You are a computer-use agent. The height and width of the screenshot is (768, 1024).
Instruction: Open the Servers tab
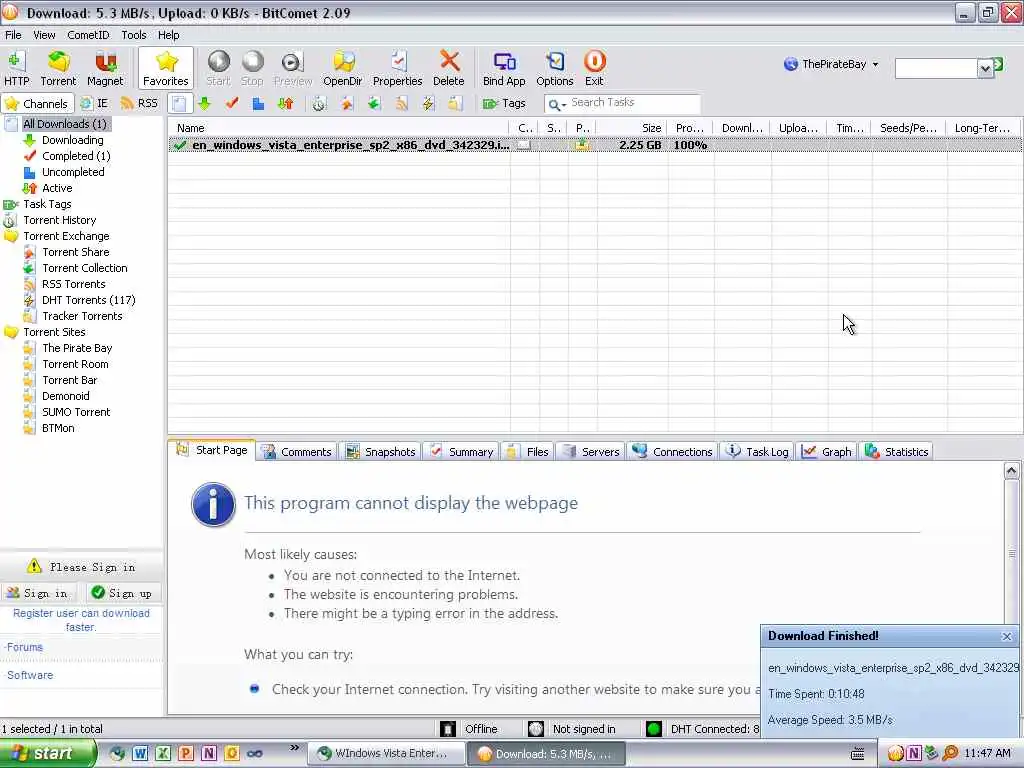tap(590, 451)
